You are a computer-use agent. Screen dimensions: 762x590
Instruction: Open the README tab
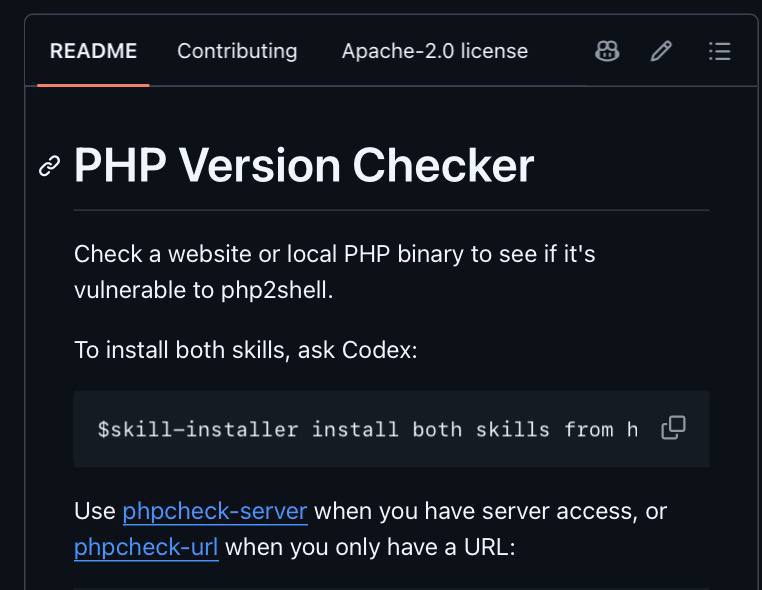(93, 51)
